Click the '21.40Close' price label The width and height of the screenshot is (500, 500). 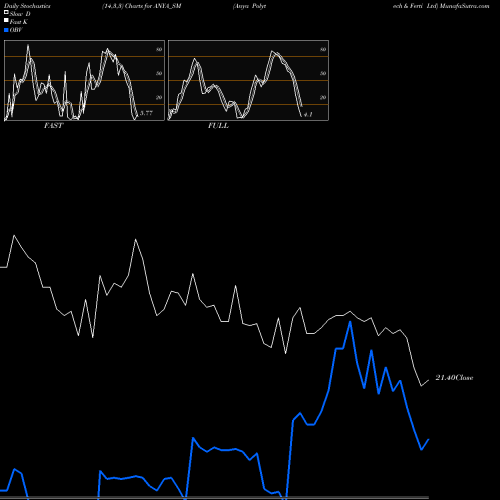click(454, 378)
